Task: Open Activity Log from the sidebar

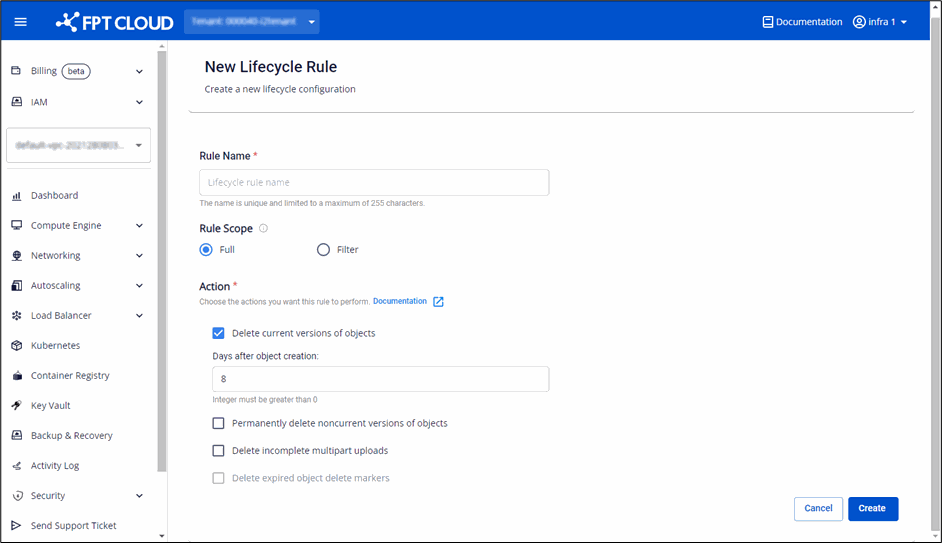Action: 55,466
